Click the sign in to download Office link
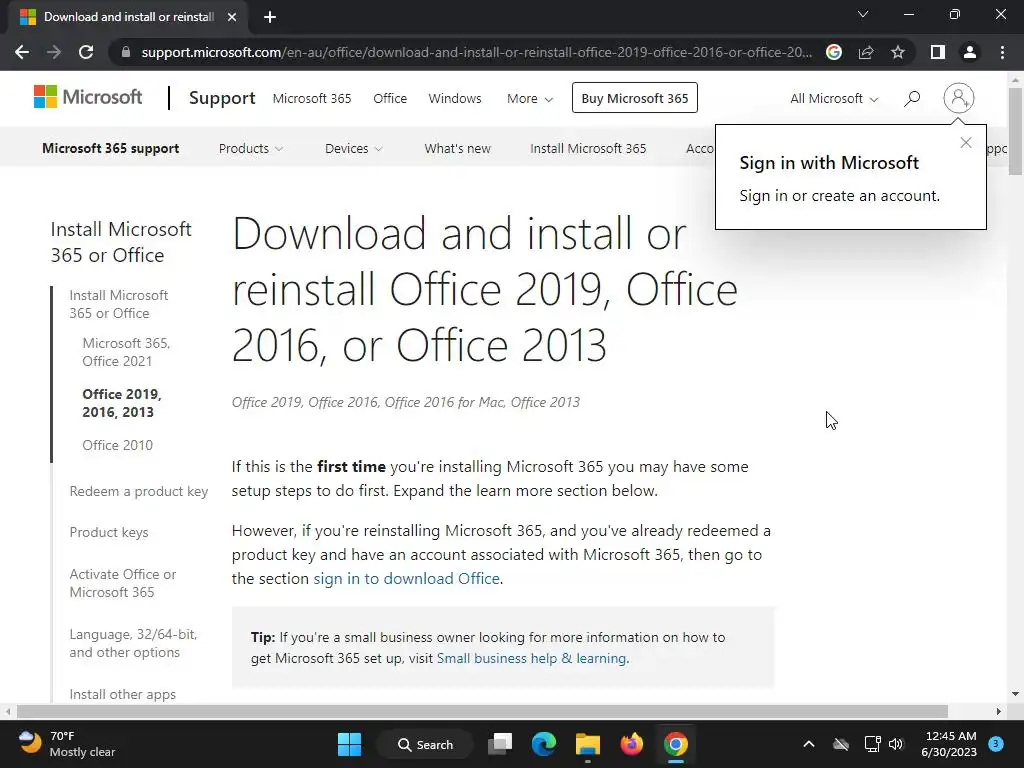This screenshot has width=1024, height=768. click(406, 579)
